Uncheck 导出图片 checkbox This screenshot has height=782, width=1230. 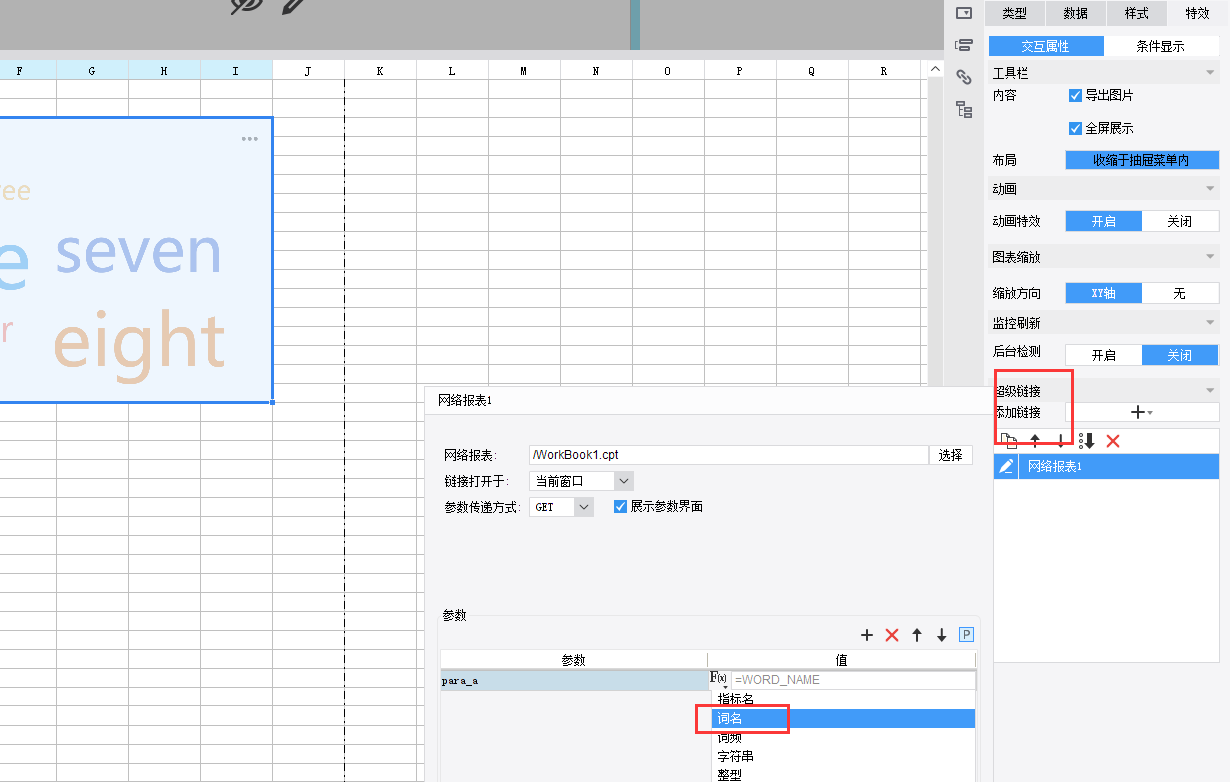(x=1076, y=96)
